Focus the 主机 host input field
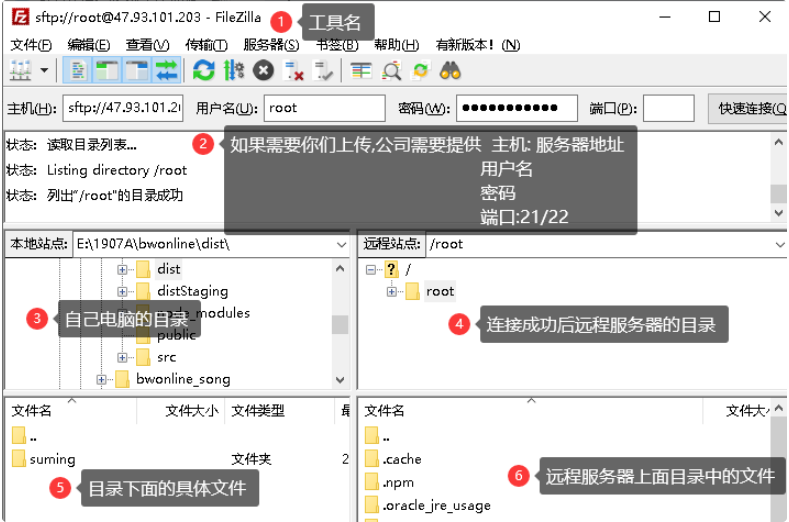789x522 pixels. pyautogui.click(x=123, y=108)
